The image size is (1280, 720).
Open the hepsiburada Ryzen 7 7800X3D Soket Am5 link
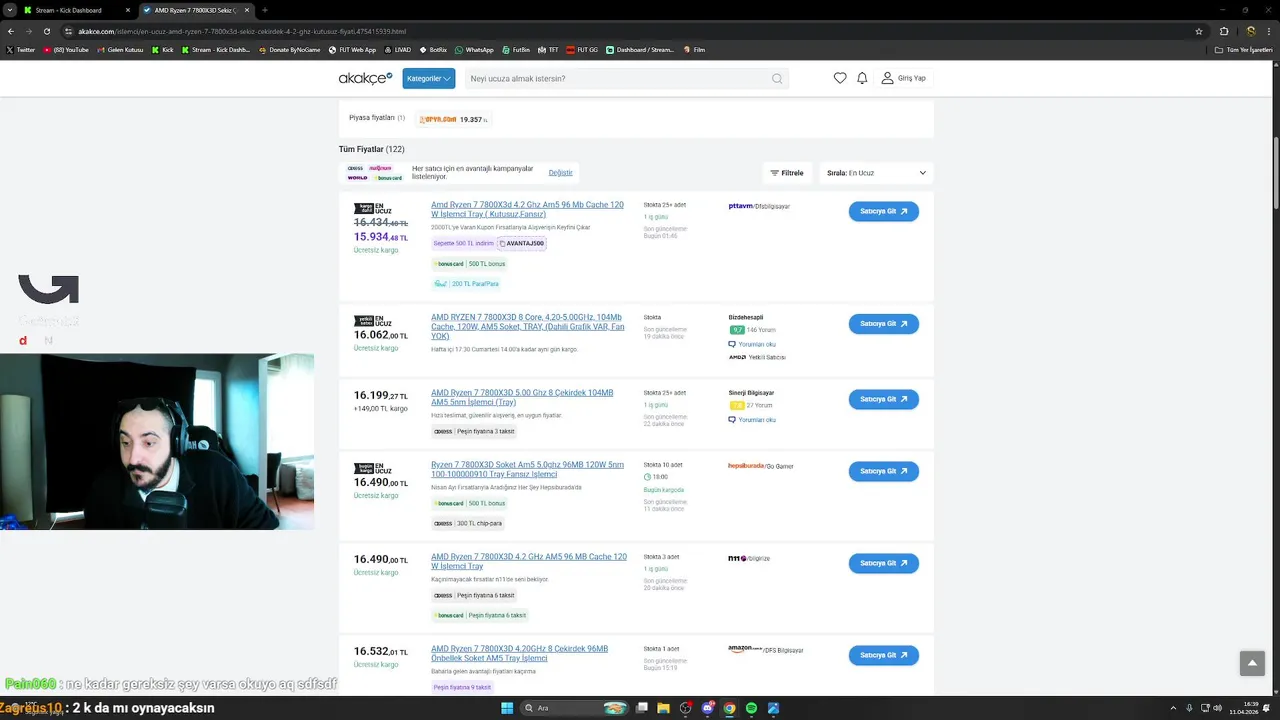(527, 469)
